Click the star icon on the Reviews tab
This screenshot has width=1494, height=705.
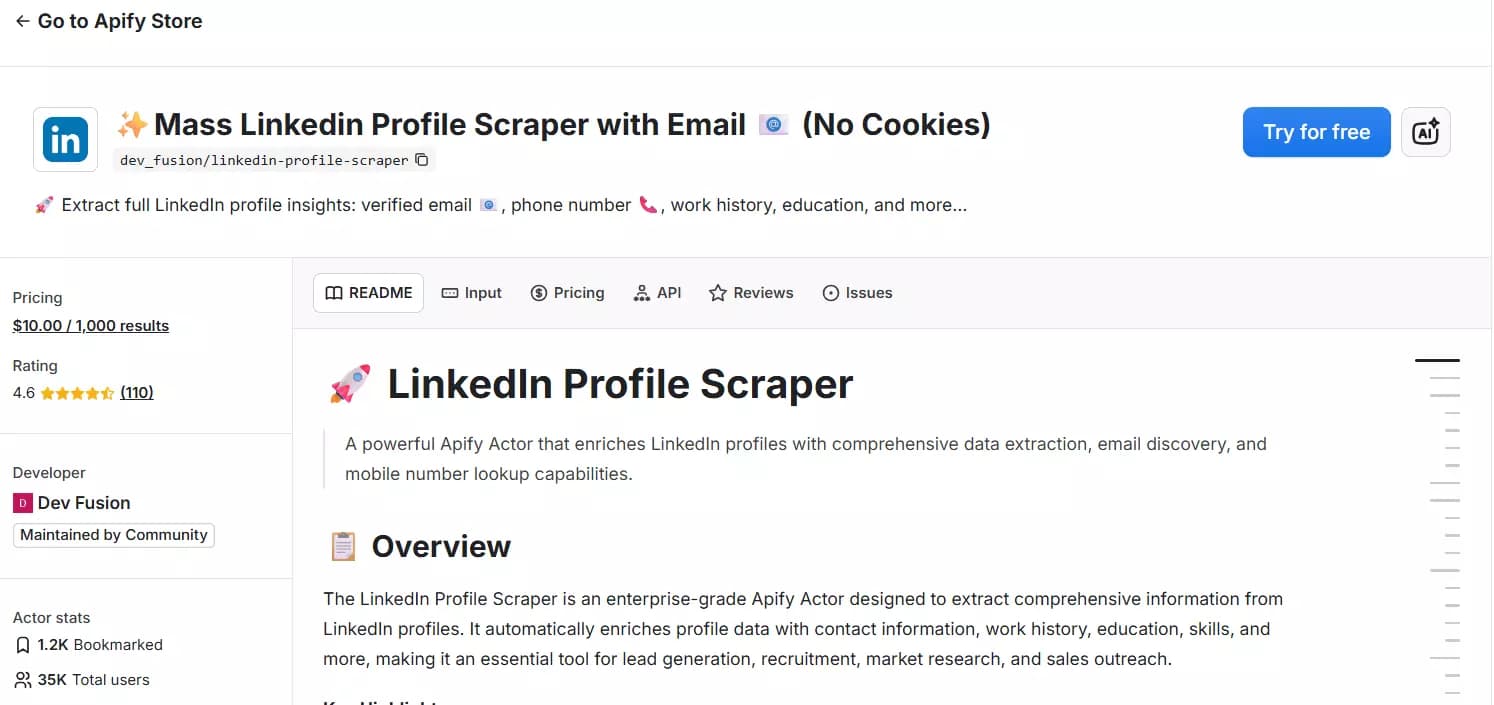click(x=717, y=292)
